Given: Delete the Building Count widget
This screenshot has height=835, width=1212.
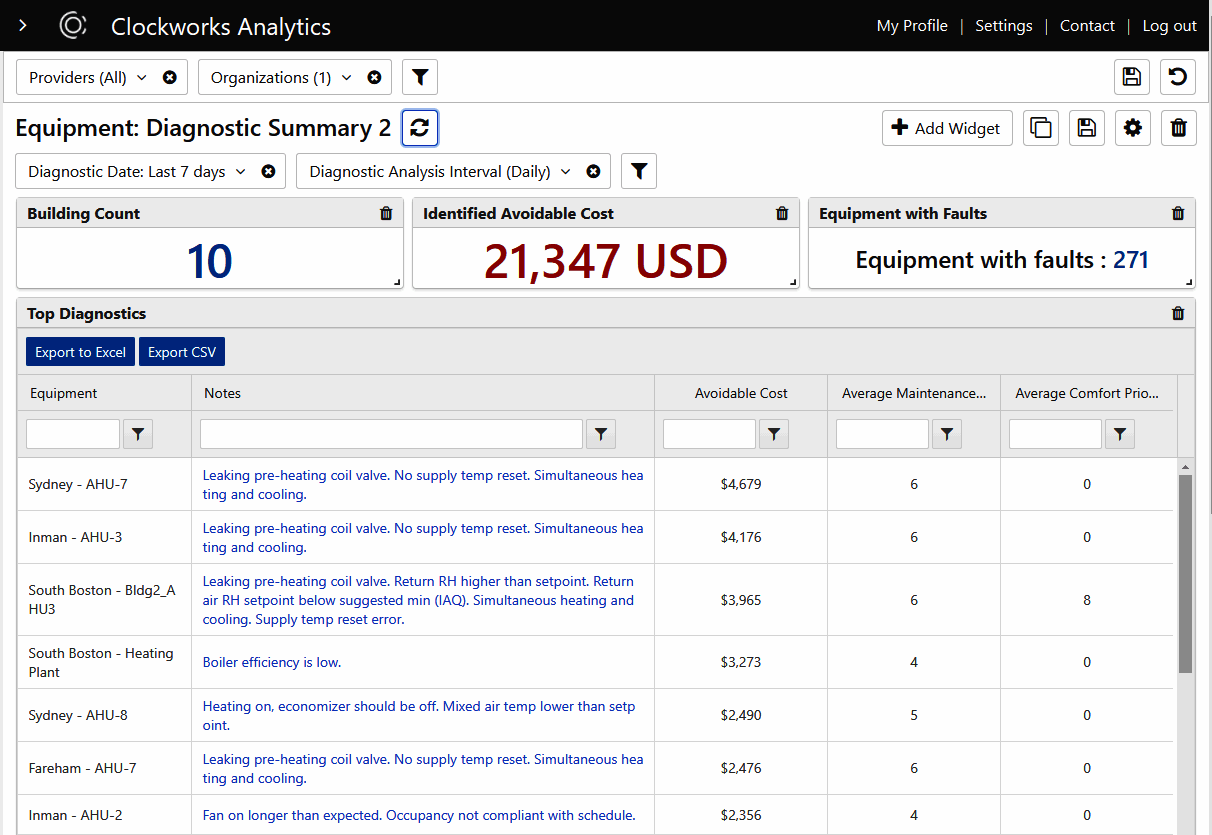Looking at the screenshot, I should [386, 213].
